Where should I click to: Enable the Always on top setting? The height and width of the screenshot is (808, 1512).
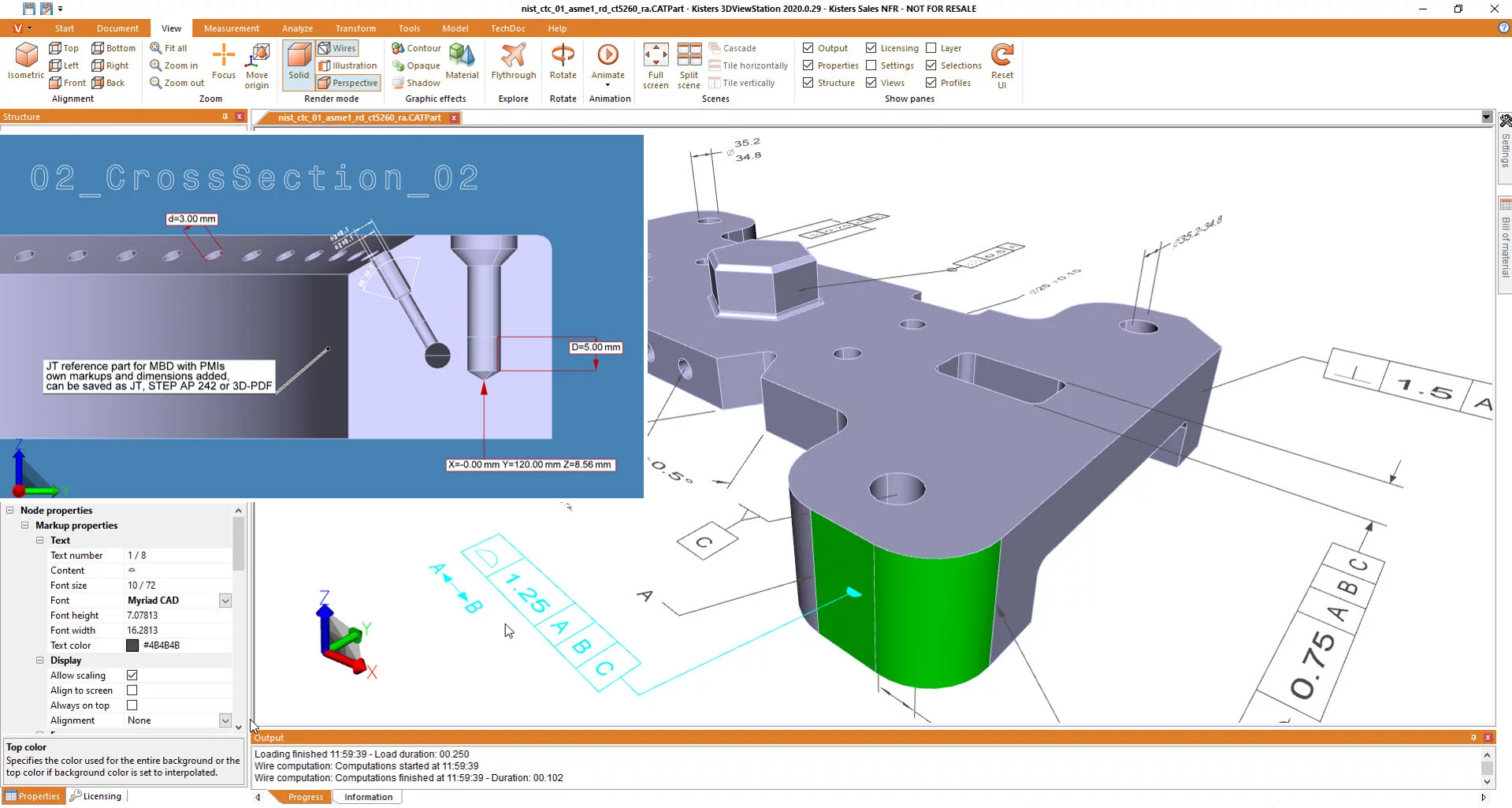(x=132, y=705)
